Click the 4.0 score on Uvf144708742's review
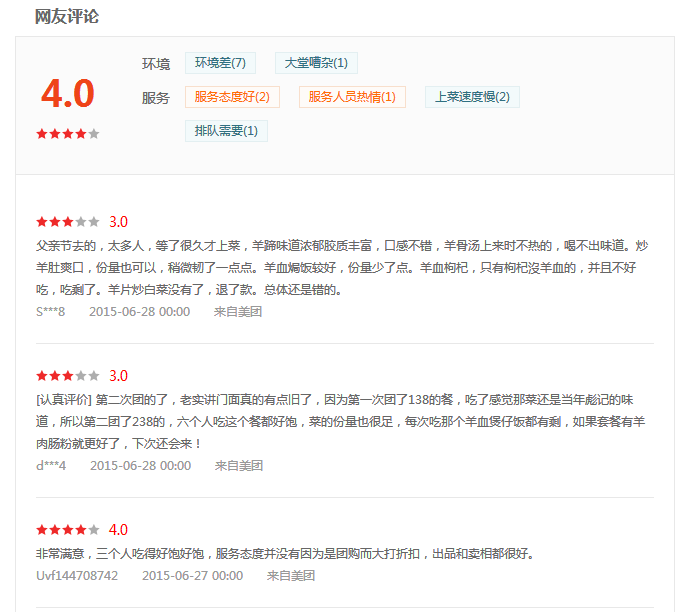Viewport: 688px width, 612px height. 118,530
